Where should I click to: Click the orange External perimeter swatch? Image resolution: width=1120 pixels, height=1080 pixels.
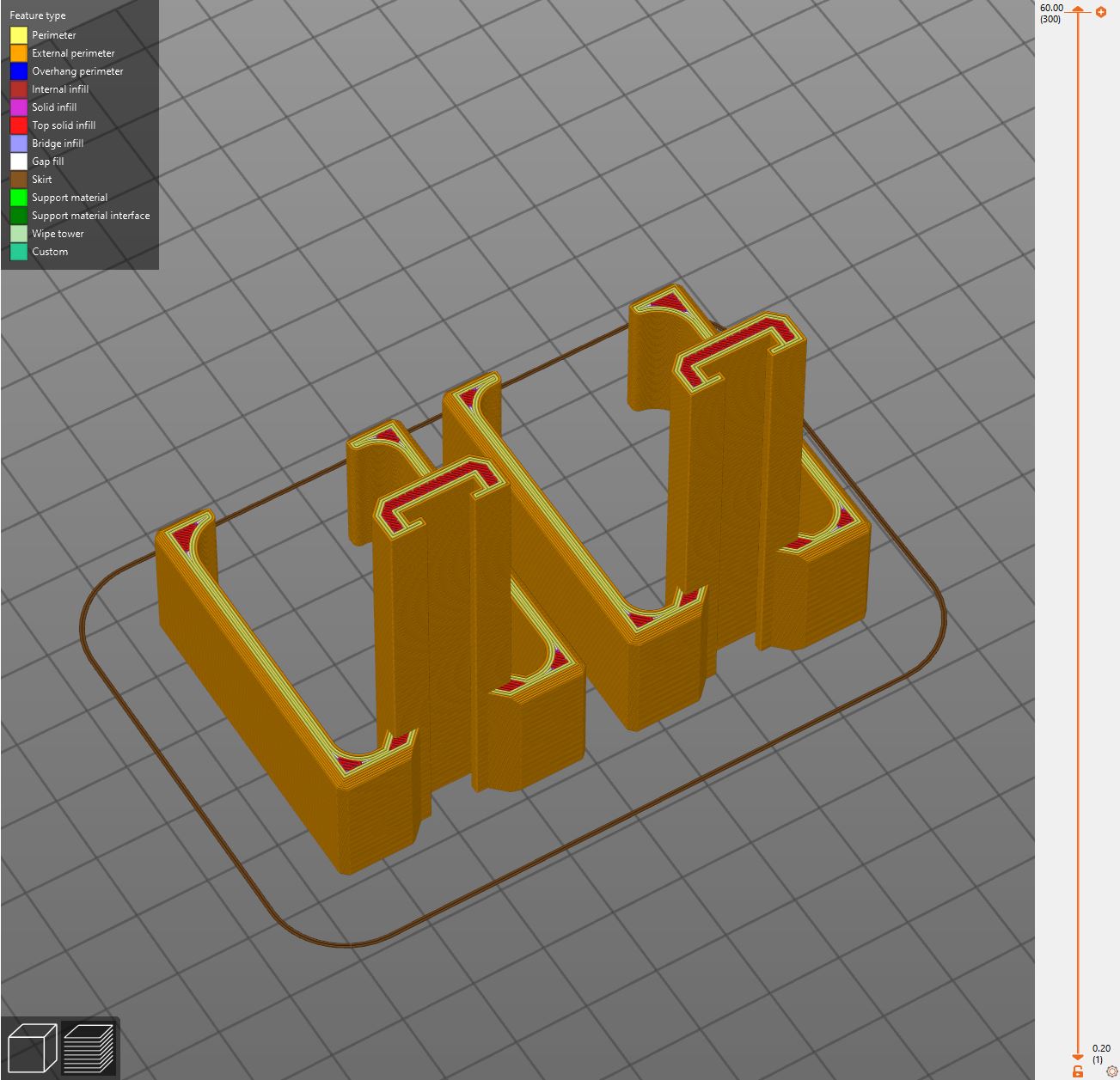[x=19, y=53]
